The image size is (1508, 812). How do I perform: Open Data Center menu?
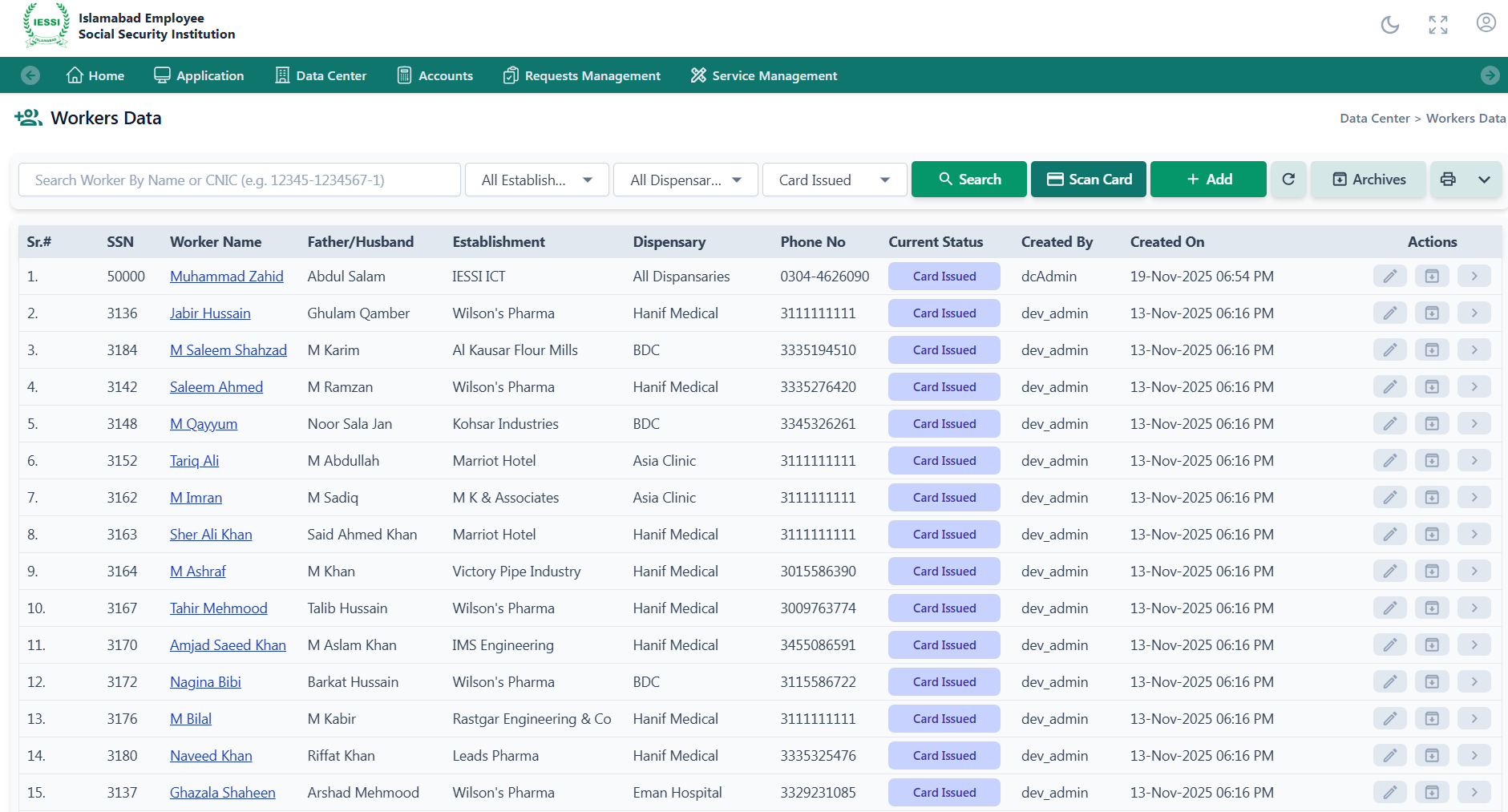[321, 75]
